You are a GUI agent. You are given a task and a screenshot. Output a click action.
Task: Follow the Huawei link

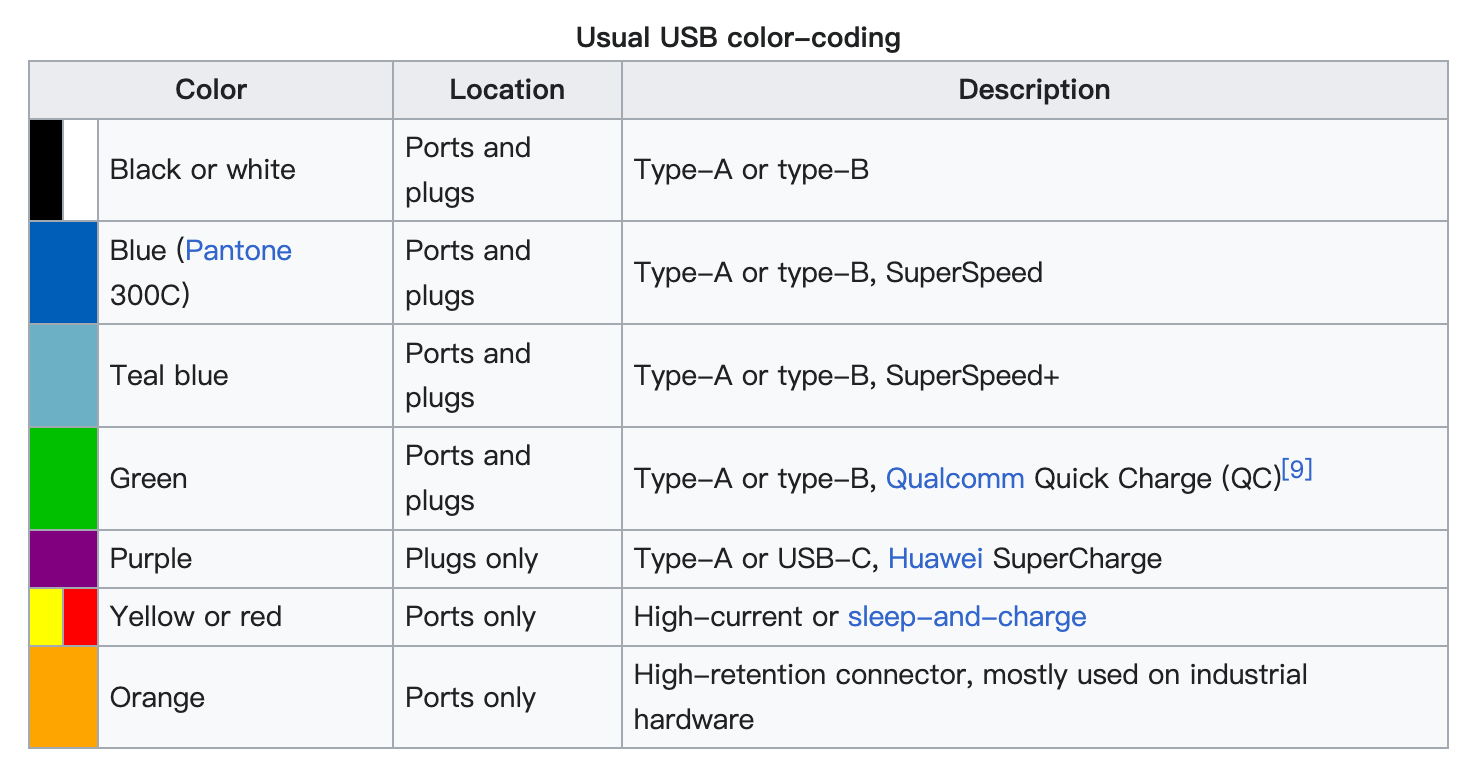935,558
